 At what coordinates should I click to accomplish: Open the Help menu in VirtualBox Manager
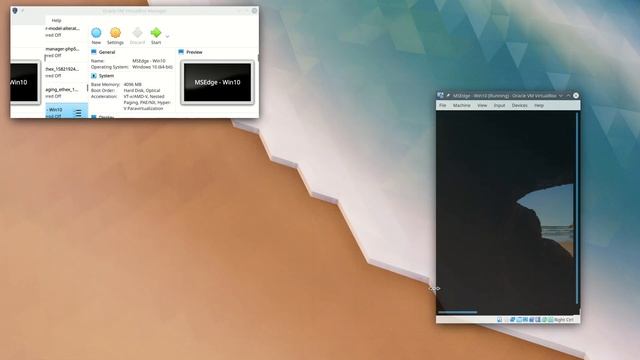point(56,20)
